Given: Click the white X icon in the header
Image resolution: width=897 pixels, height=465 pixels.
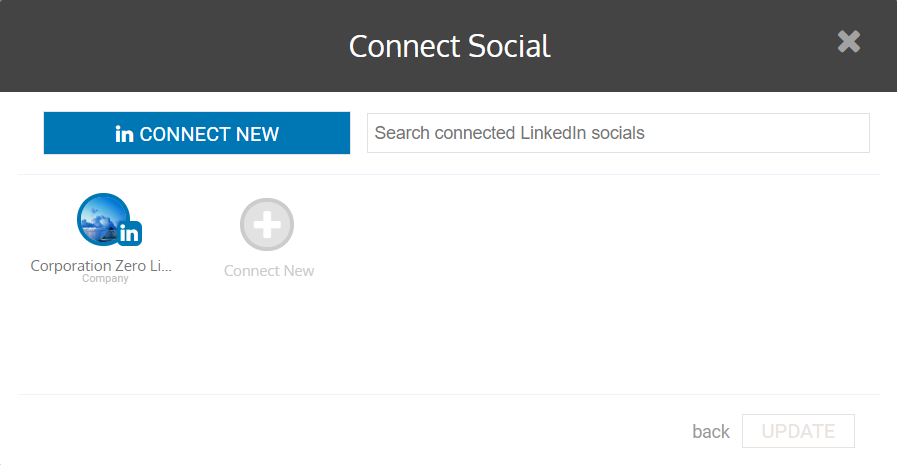Looking at the screenshot, I should pos(849,42).
